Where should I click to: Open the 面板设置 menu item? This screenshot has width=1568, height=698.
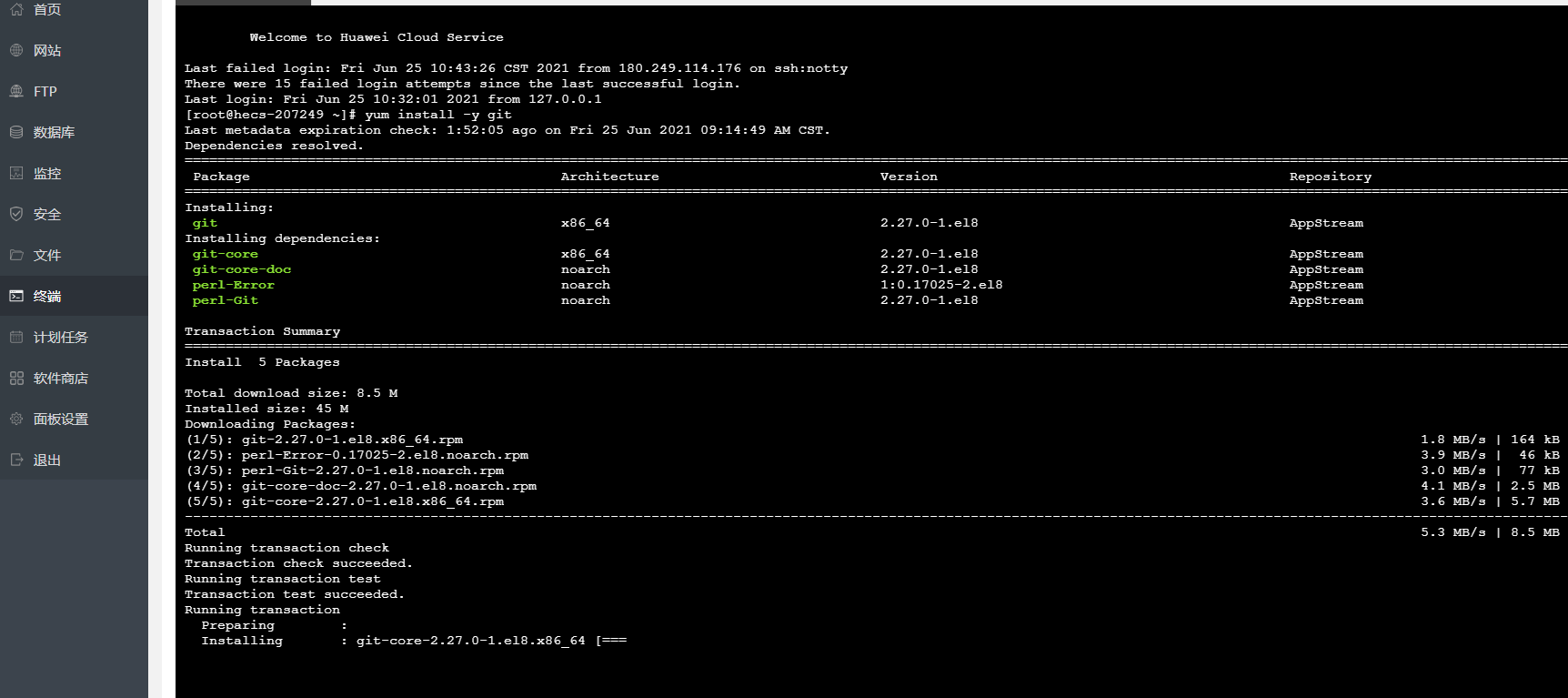74,419
